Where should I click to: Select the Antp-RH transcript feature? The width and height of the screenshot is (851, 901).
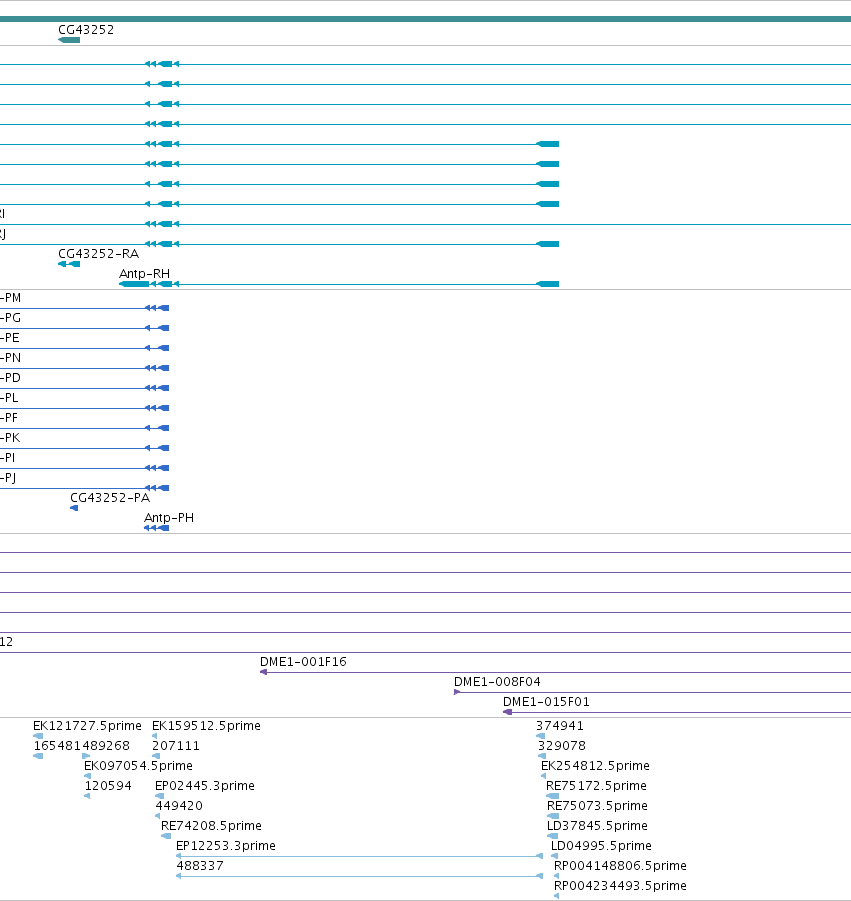[339, 284]
